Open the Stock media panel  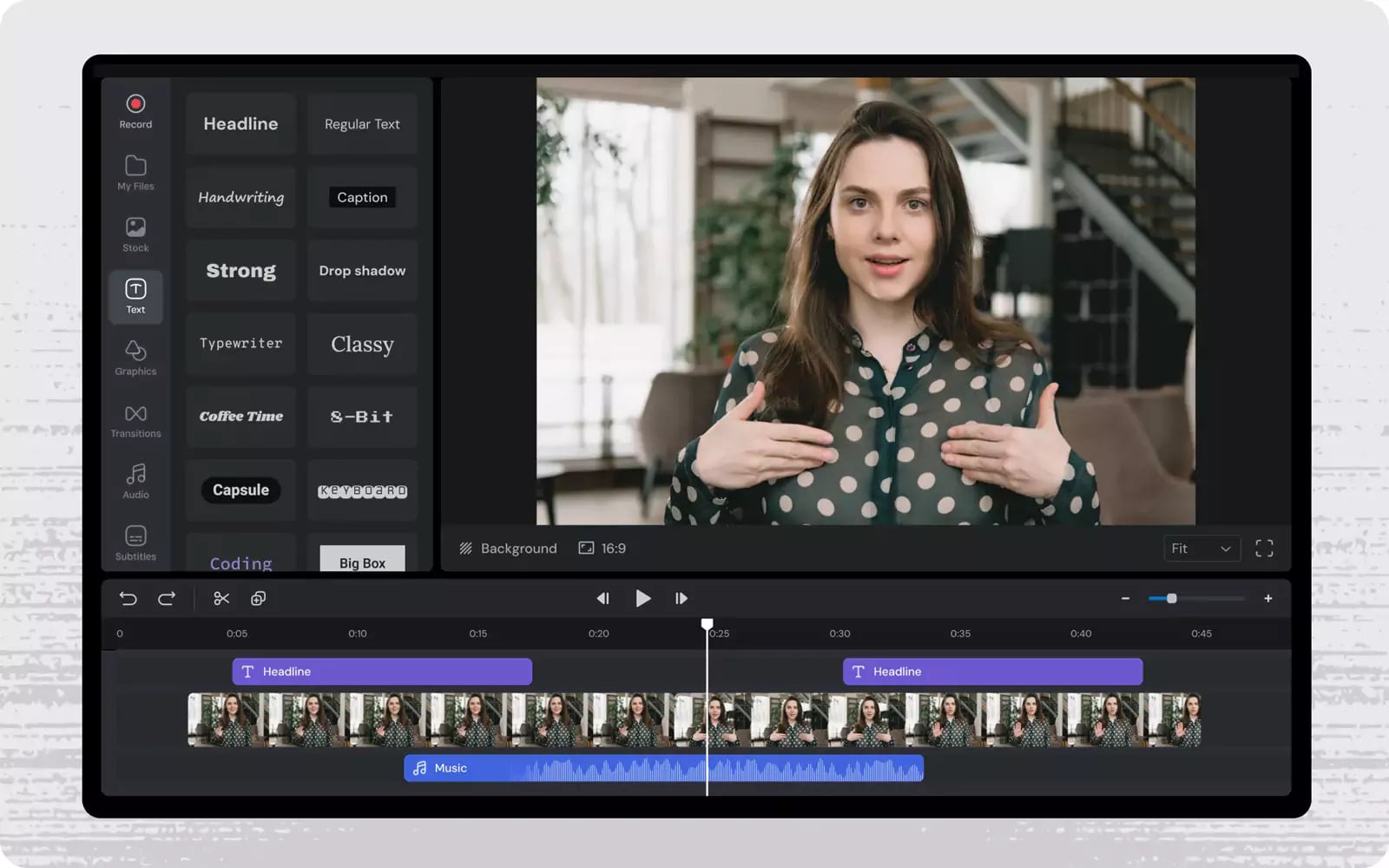pos(135,234)
